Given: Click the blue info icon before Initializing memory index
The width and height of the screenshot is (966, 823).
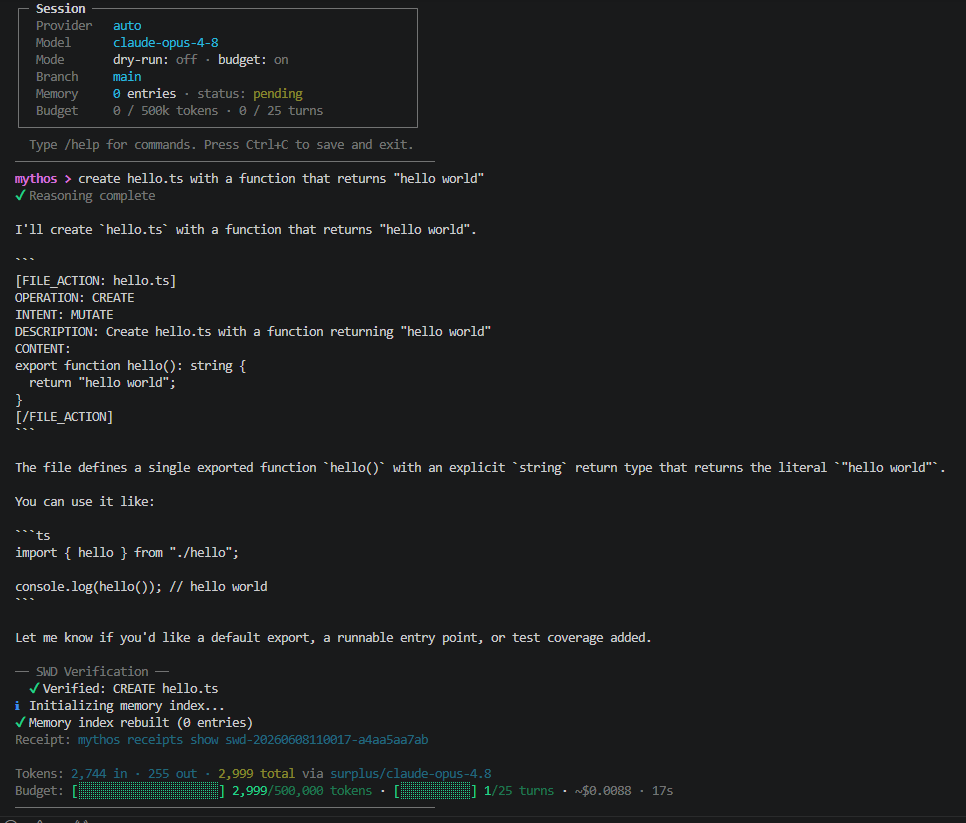Looking at the screenshot, I should (x=17, y=705).
